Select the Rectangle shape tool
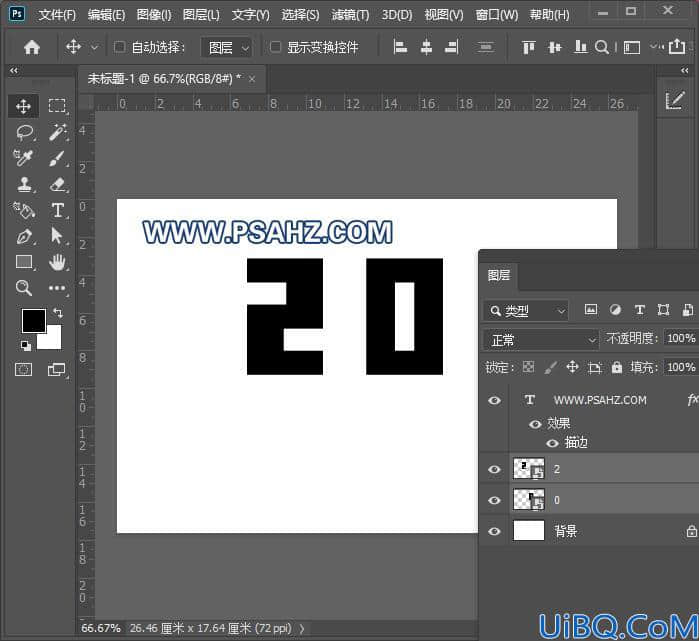699x641 pixels. [24, 262]
